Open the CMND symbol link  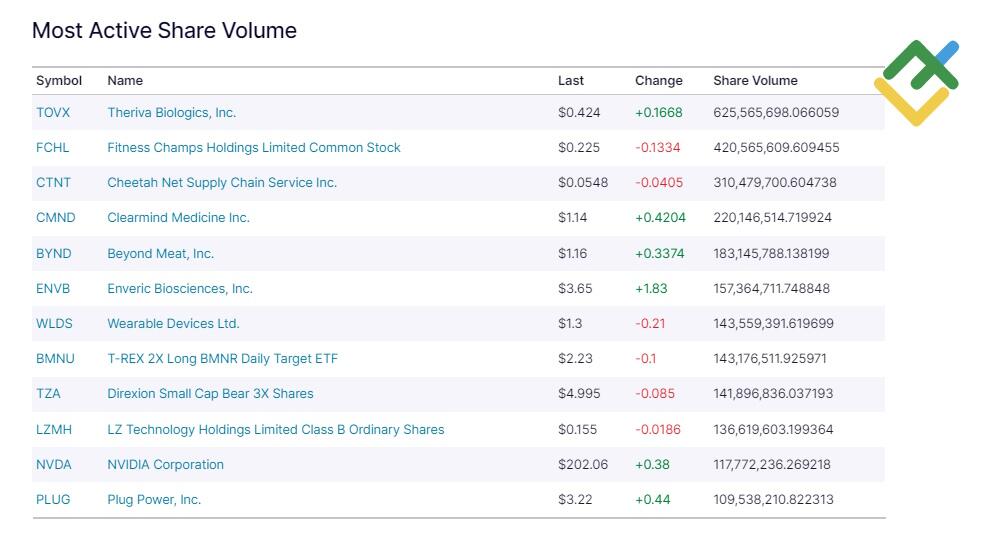point(55,218)
